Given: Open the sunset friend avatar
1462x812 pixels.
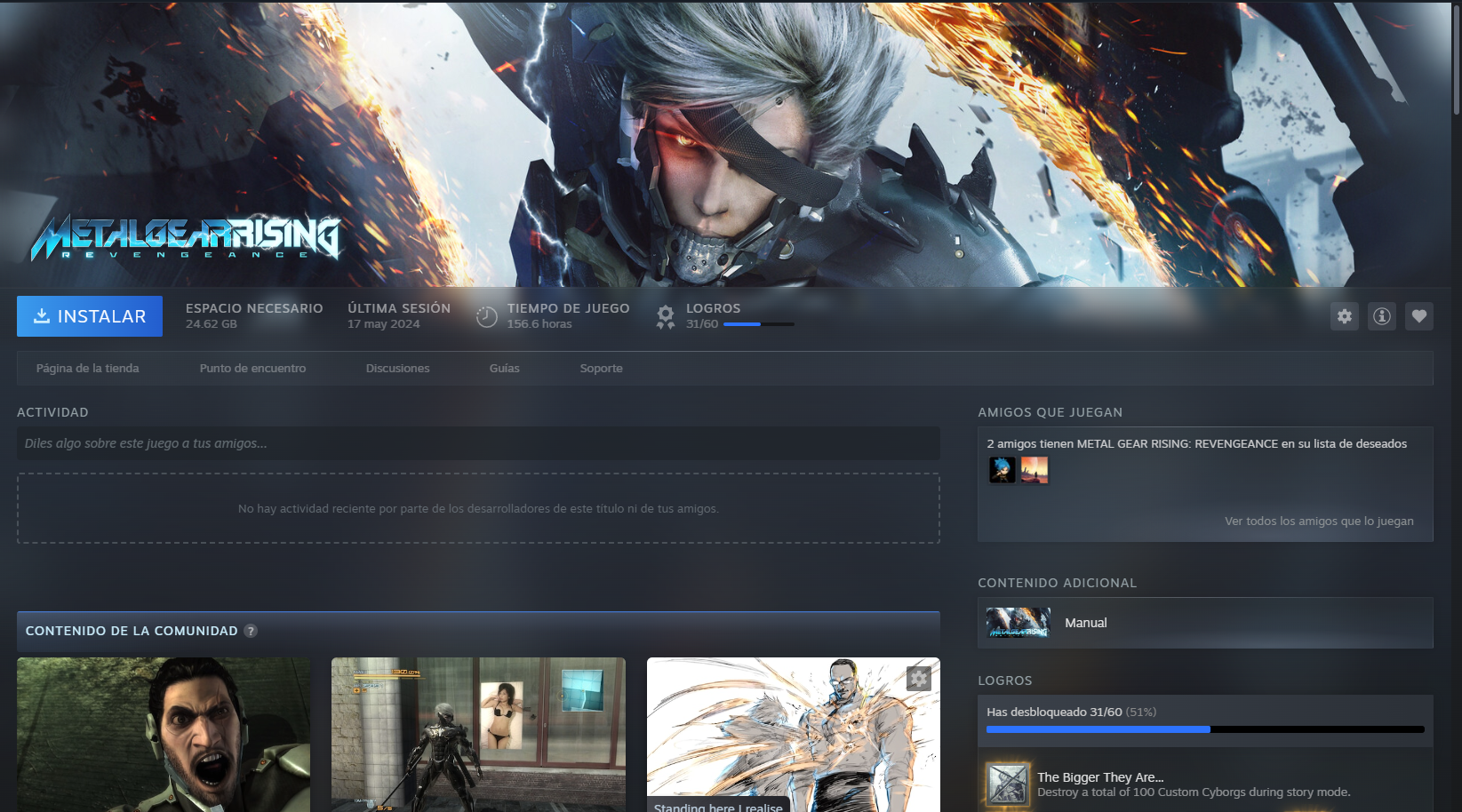Looking at the screenshot, I should [x=1034, y=470].
